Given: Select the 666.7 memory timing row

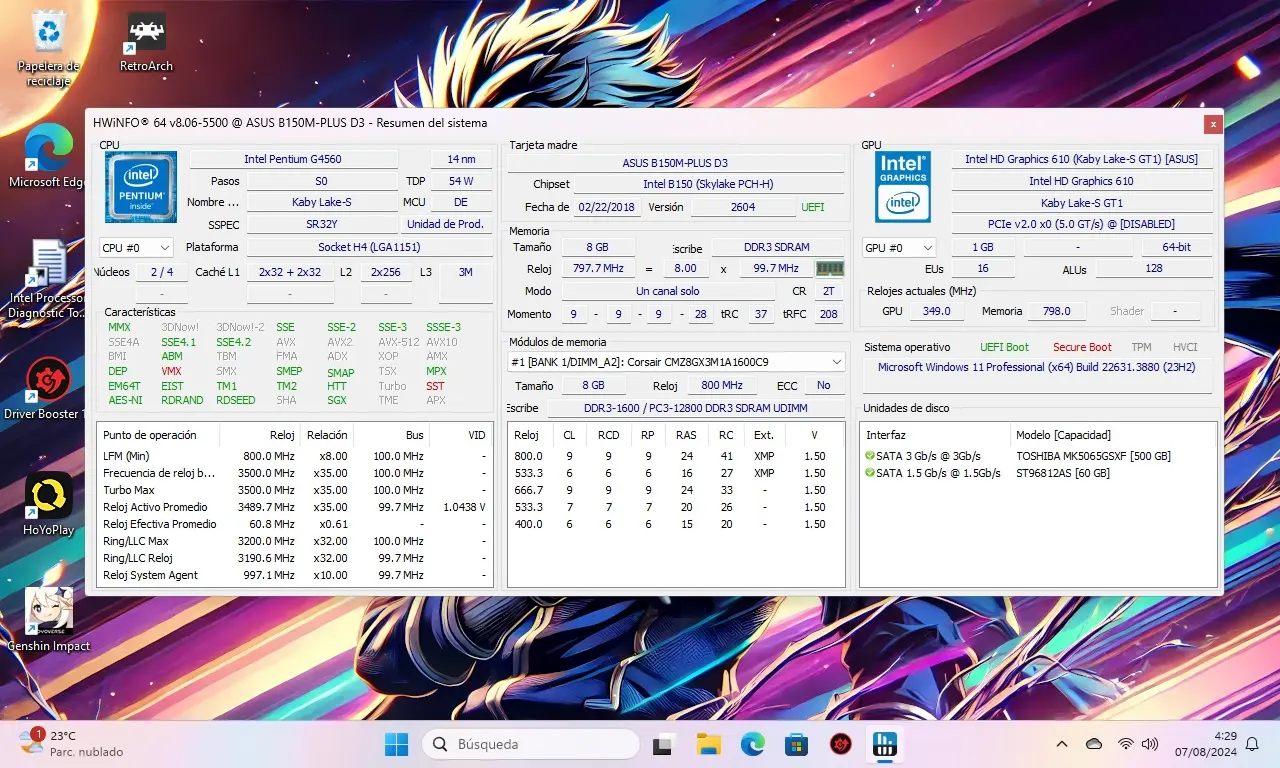Looking at the screenshot, I should click(x=676, y=490).
